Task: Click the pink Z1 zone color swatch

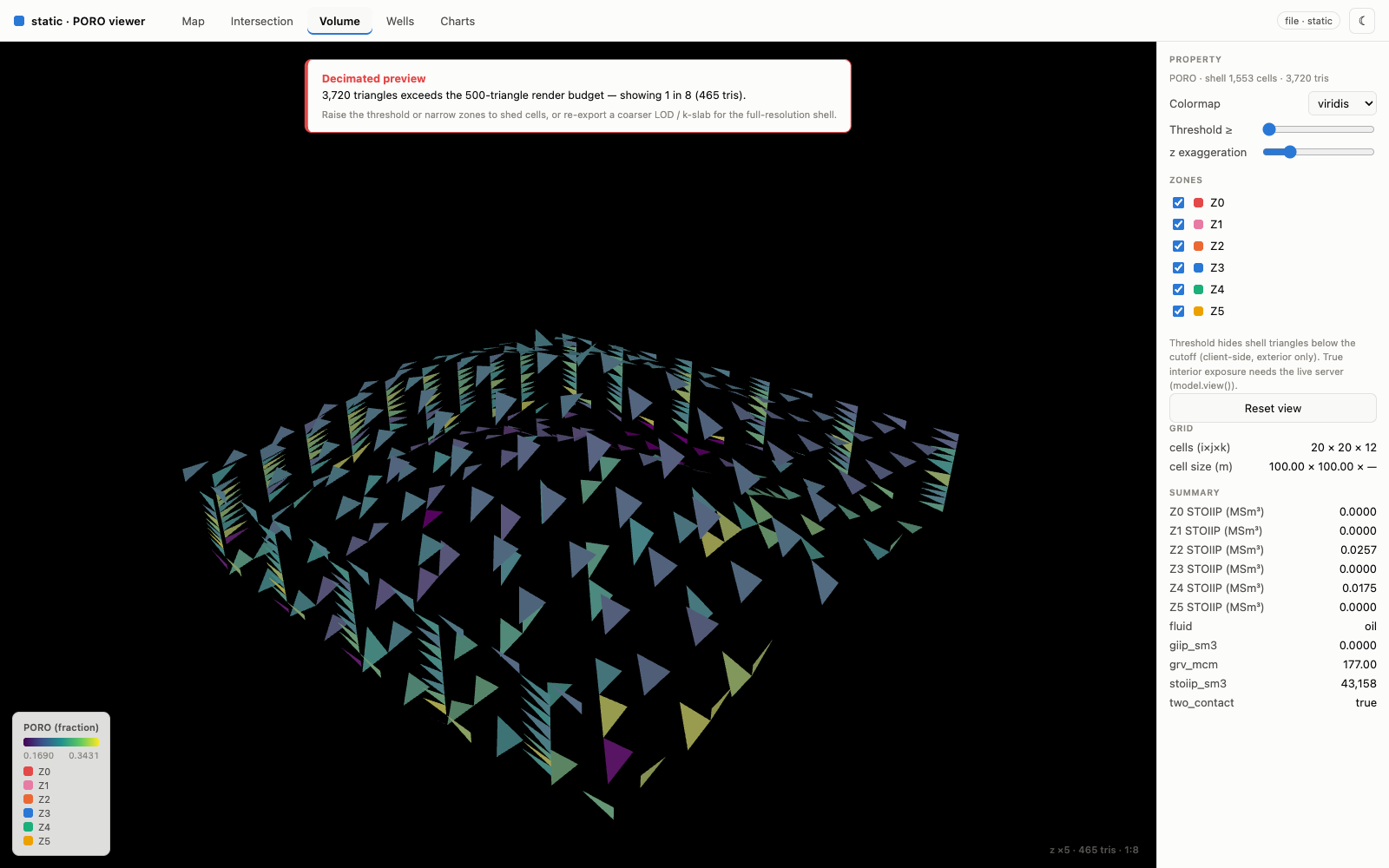Action: click(x=1198, y=224)
